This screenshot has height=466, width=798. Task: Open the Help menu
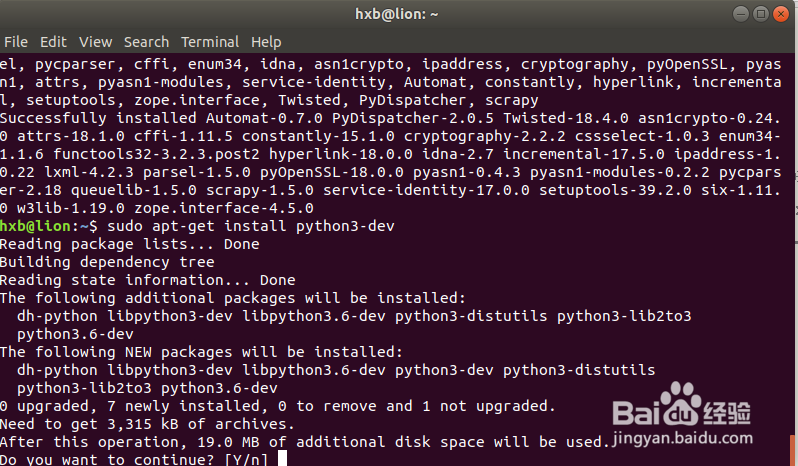pos(266,42)
